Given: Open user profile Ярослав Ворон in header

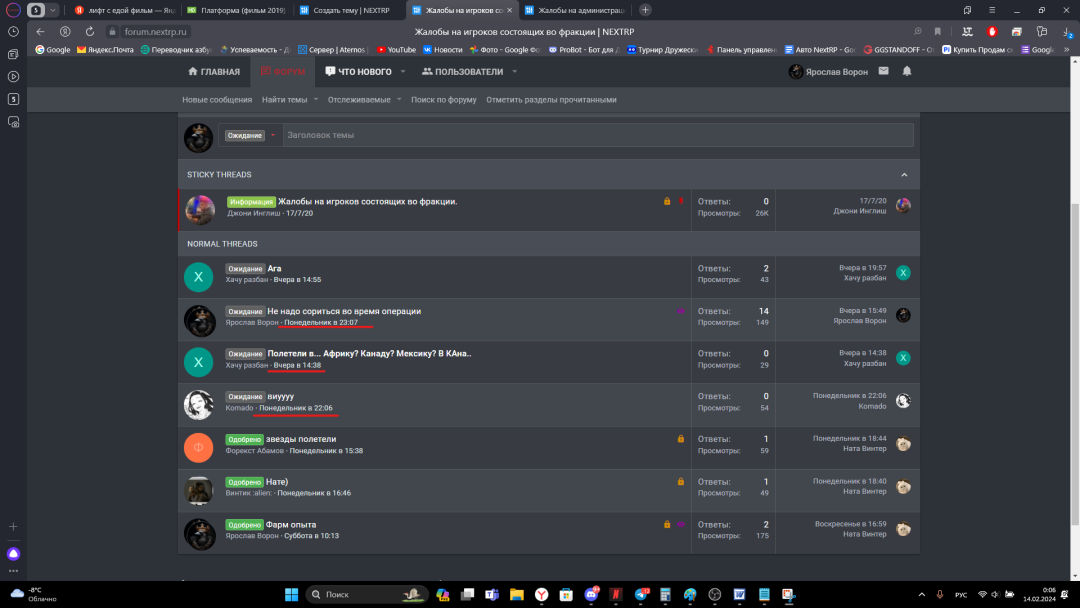Looking at the screenshot, I should (x=828, y=72).
